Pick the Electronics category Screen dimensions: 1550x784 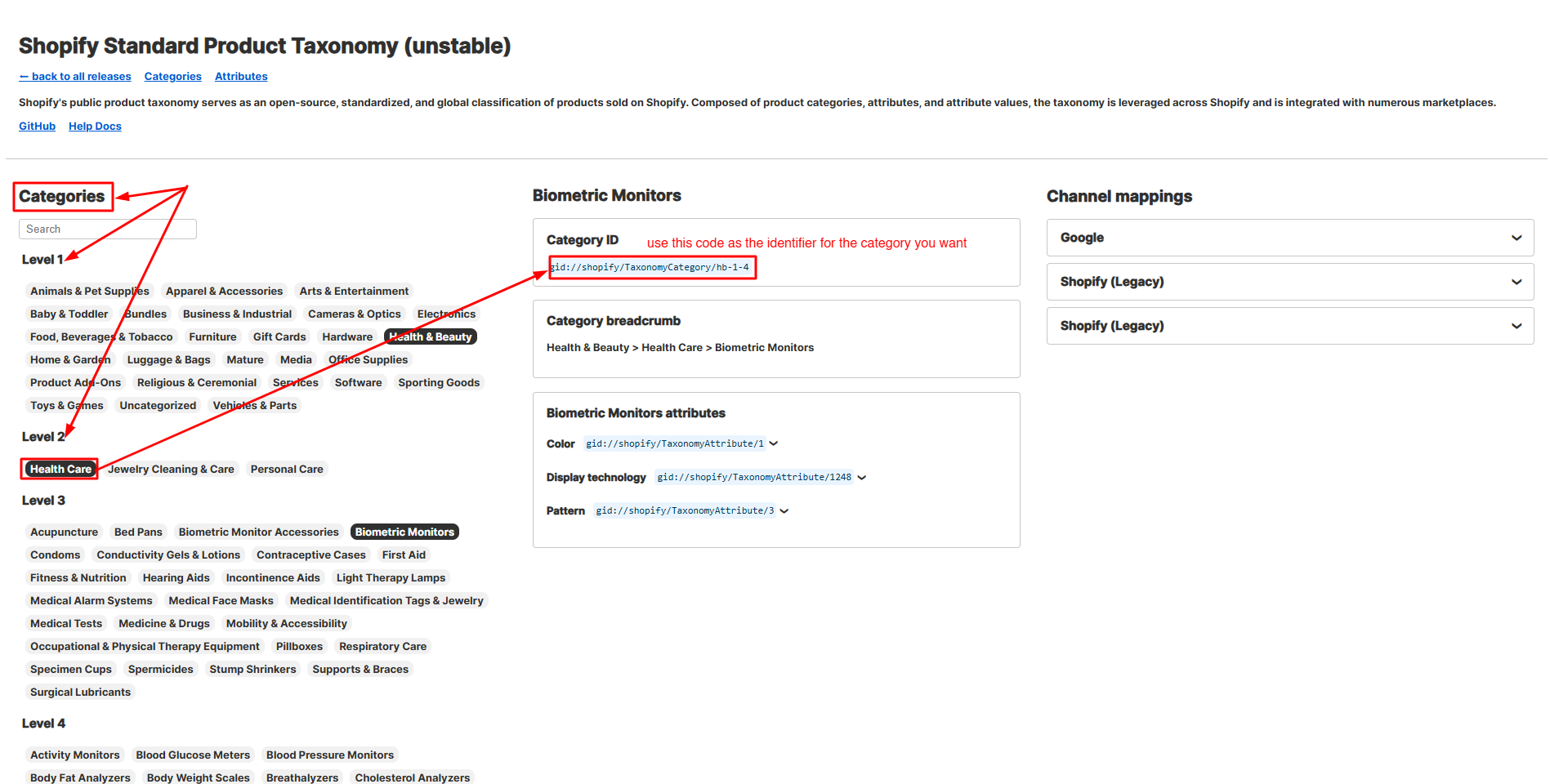[446, 314]
